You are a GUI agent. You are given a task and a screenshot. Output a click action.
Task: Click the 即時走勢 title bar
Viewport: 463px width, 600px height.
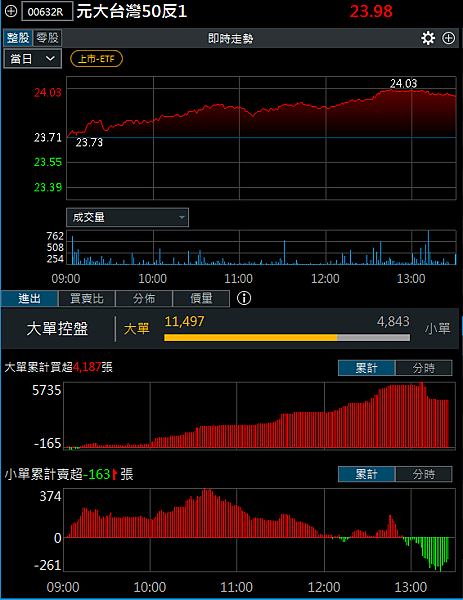[230, 38]
